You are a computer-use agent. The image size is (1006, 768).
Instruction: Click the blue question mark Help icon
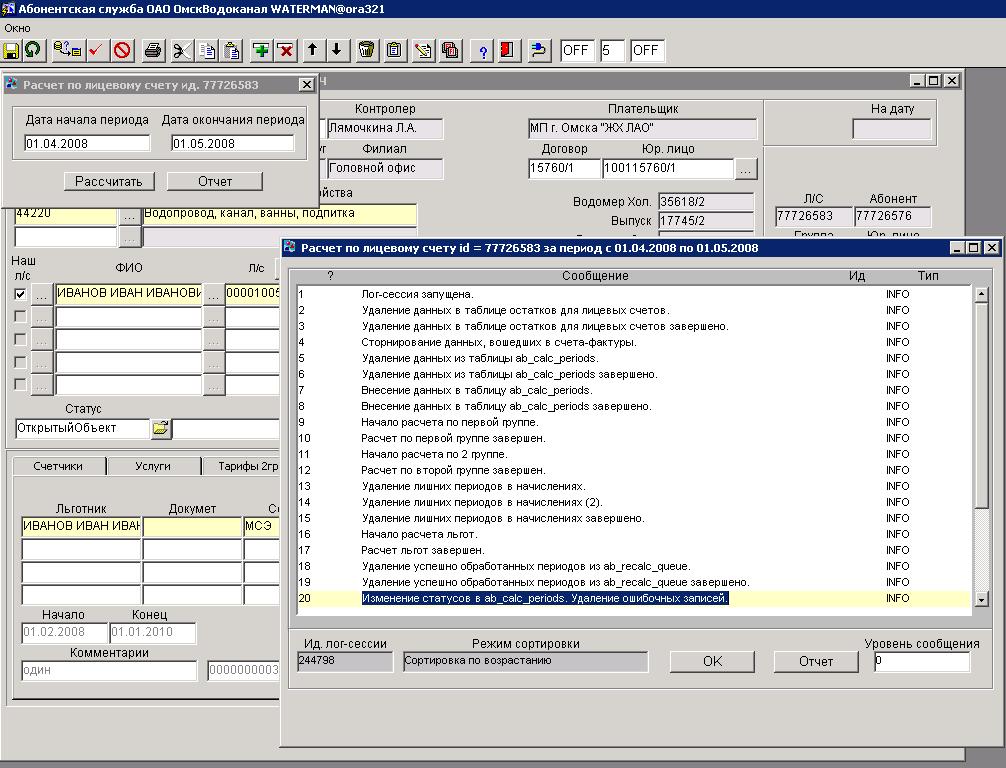(x=483, y=50)
